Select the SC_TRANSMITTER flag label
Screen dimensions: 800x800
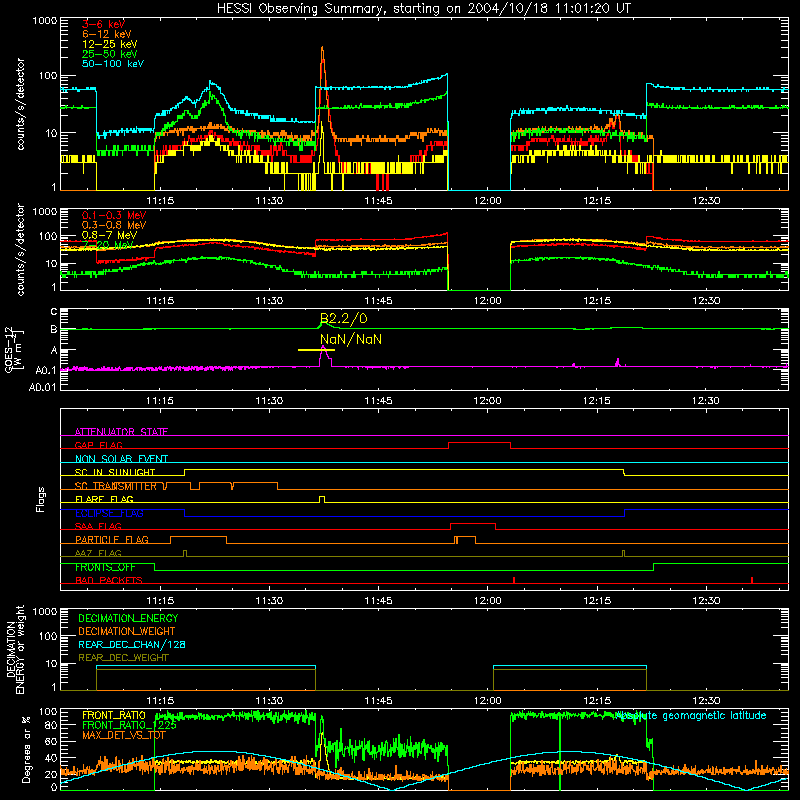tap(116, 486)
